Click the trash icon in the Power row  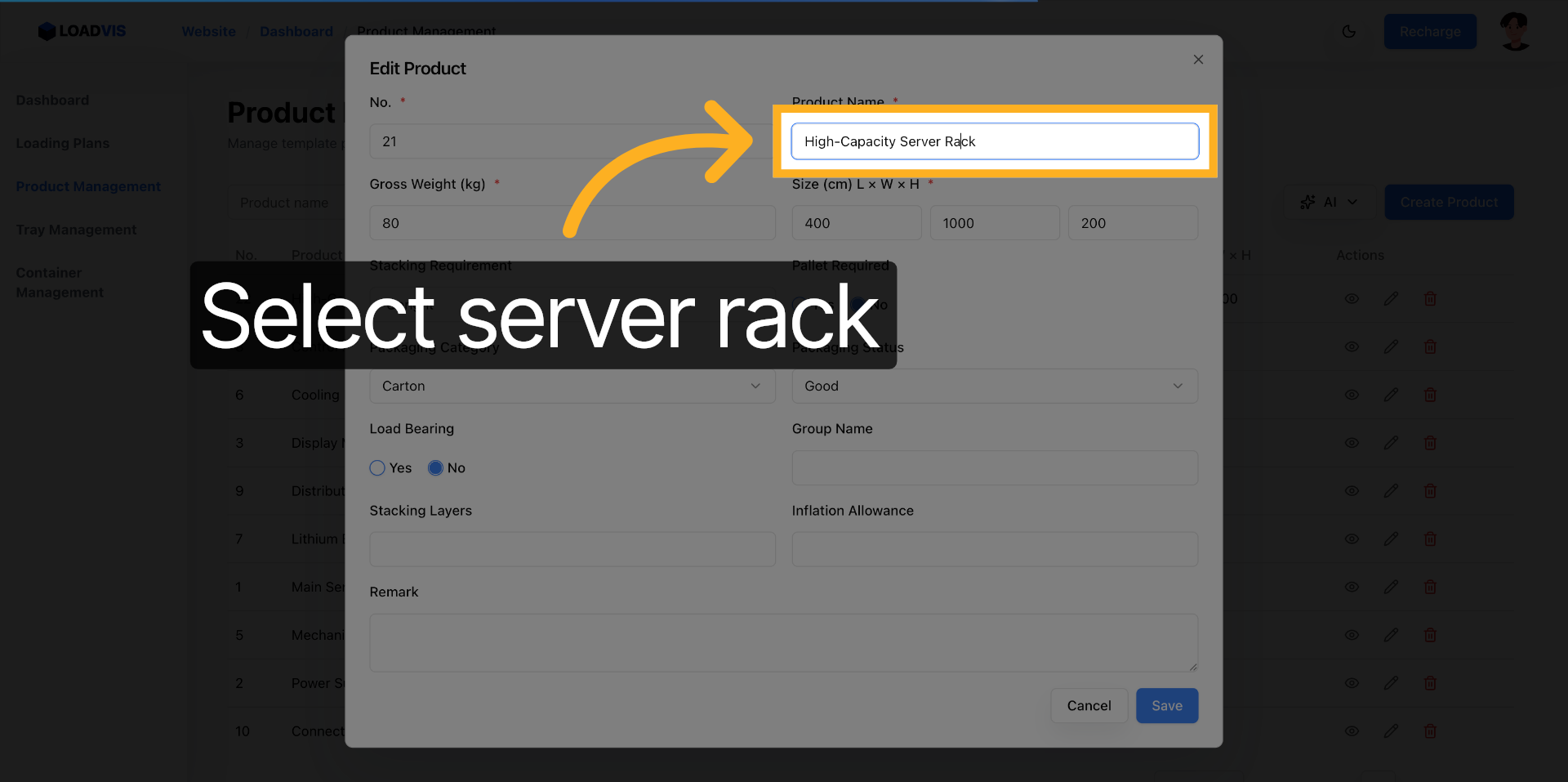[1430, 683]
